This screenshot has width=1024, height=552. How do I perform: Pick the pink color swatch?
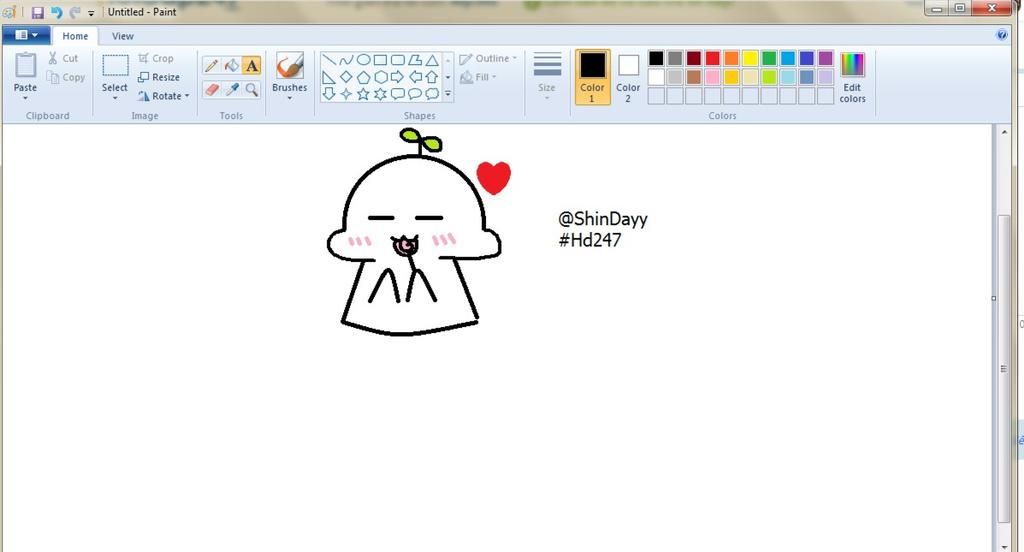[x=712, y=77]
